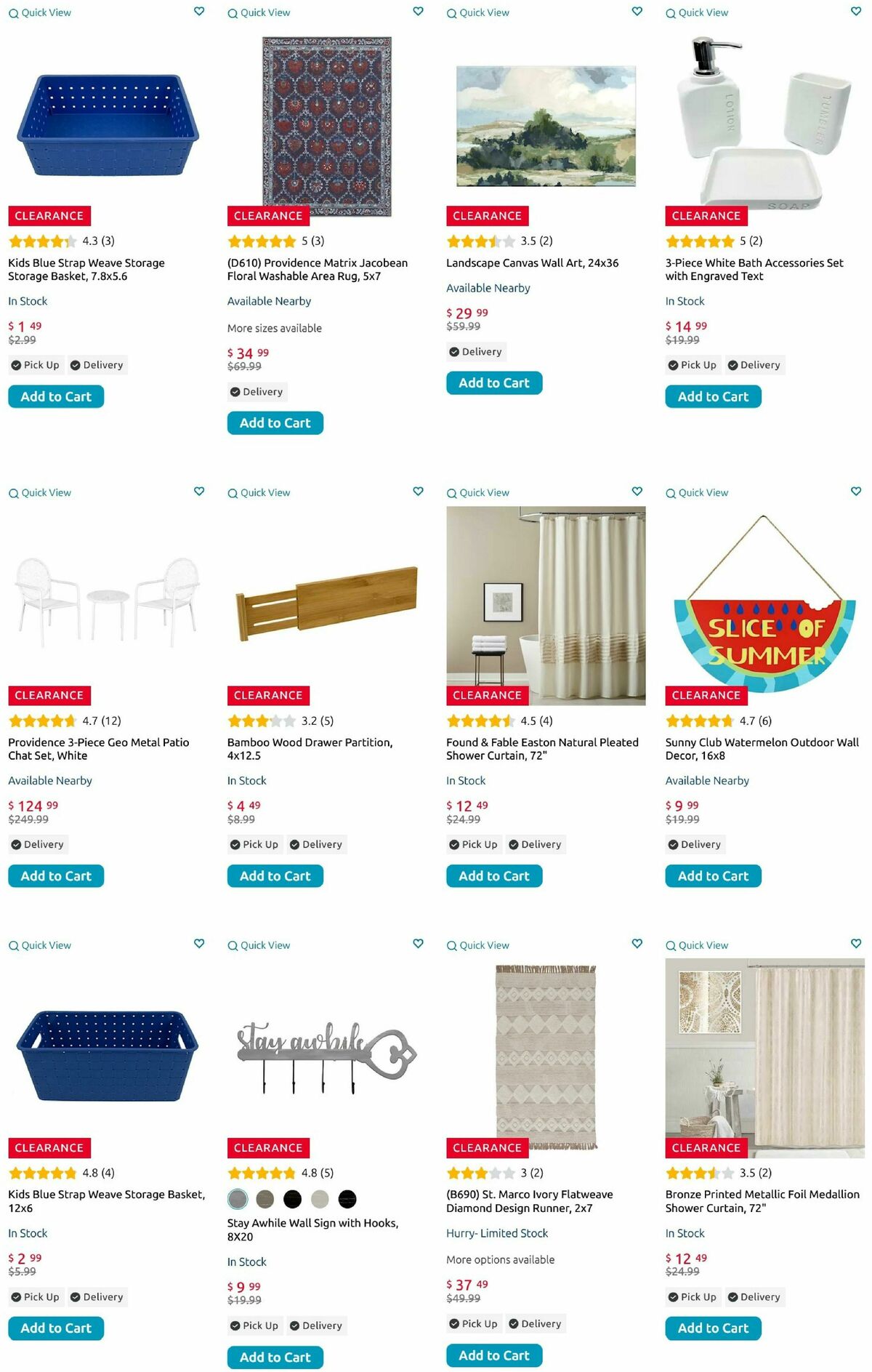Open Landscape Canvas Wall Art title link

pos(532,263)
